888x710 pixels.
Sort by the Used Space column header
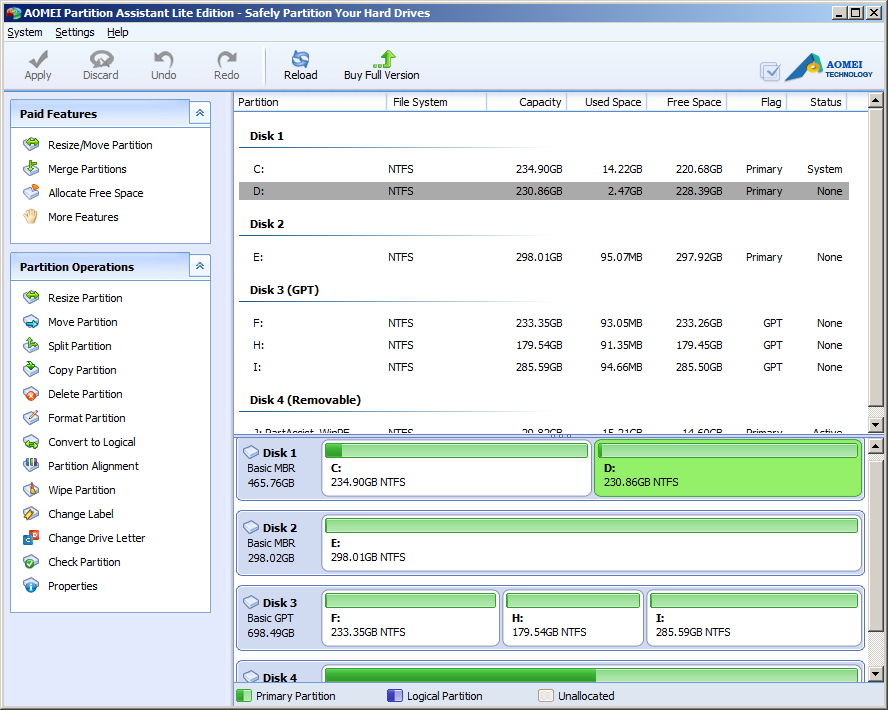point(607,102)
